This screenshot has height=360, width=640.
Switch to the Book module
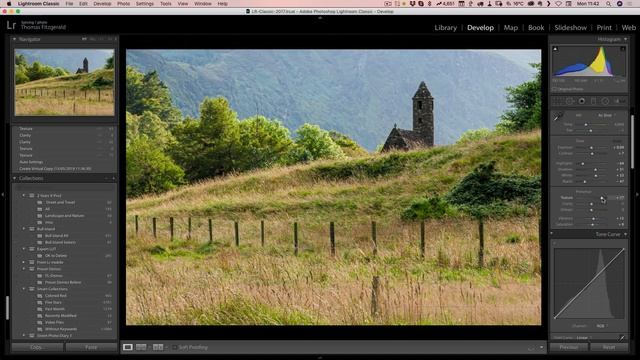tap(536, 27)
